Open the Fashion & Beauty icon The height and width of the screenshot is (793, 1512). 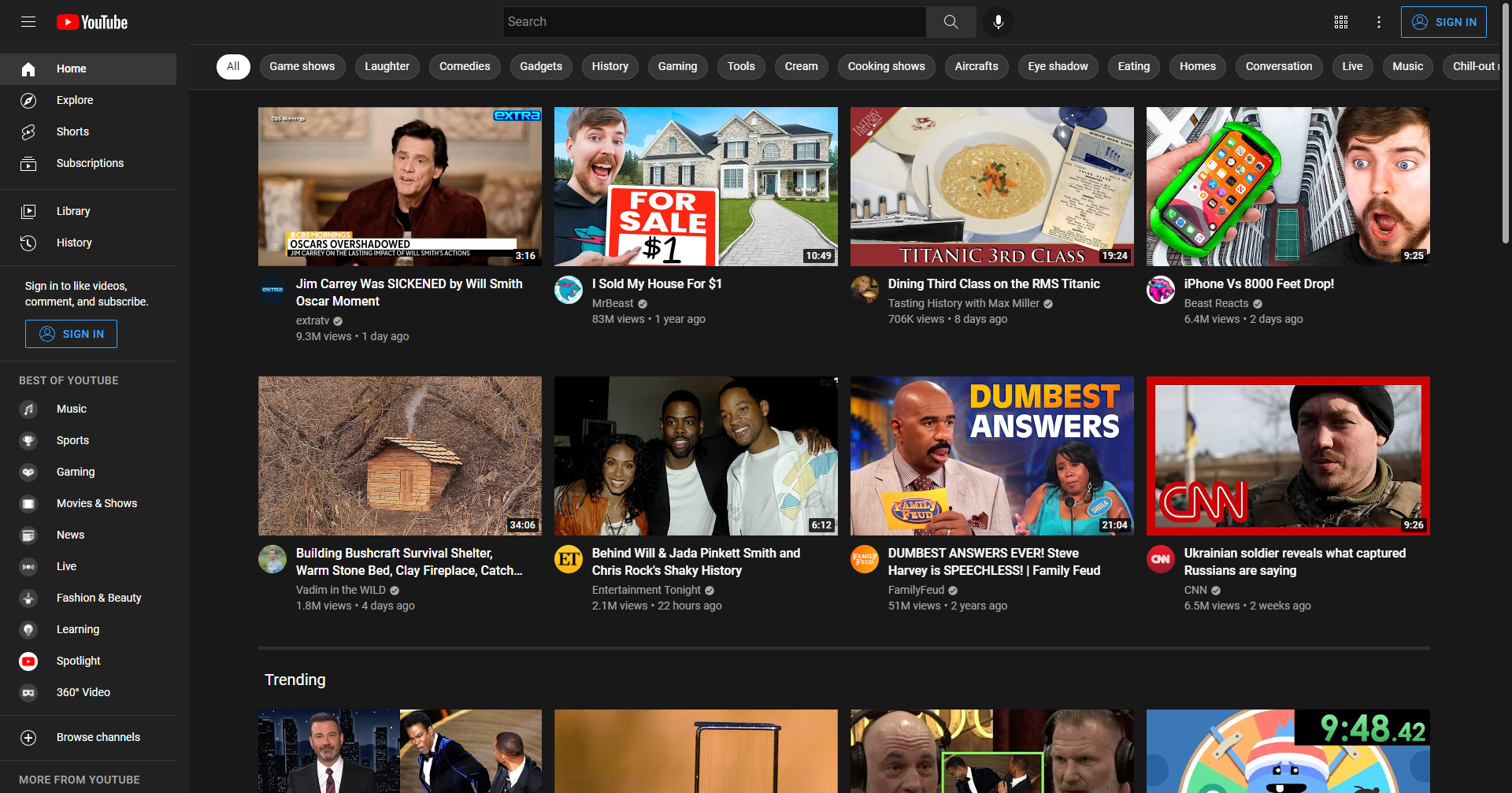(x=28, y=598)
